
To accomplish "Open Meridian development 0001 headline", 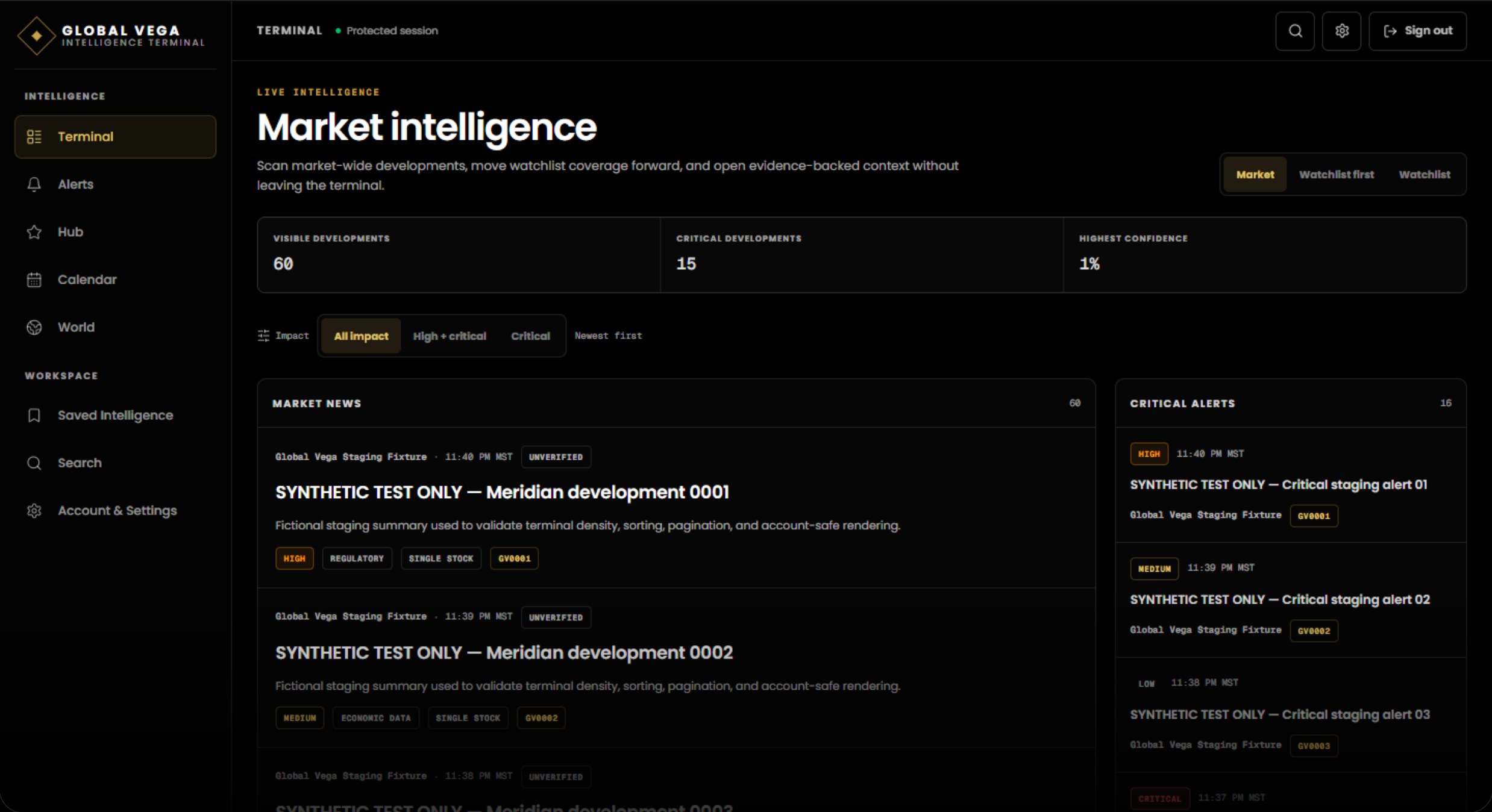I will [502, 492].
